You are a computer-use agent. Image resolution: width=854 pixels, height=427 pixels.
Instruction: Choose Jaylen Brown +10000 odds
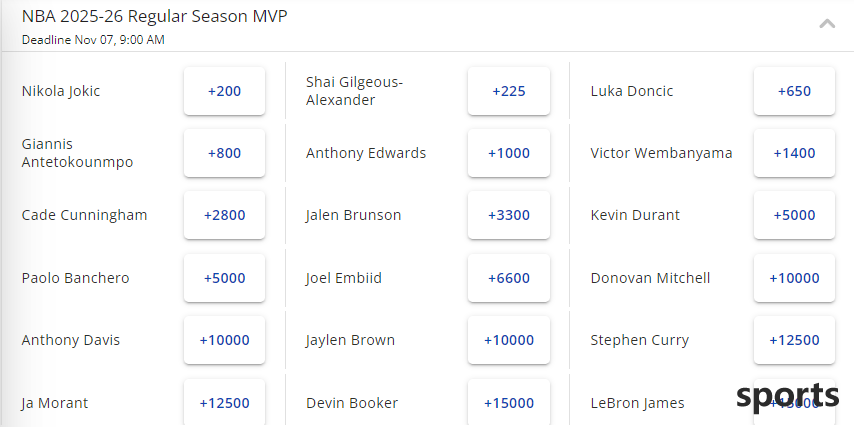pos(509,340)
